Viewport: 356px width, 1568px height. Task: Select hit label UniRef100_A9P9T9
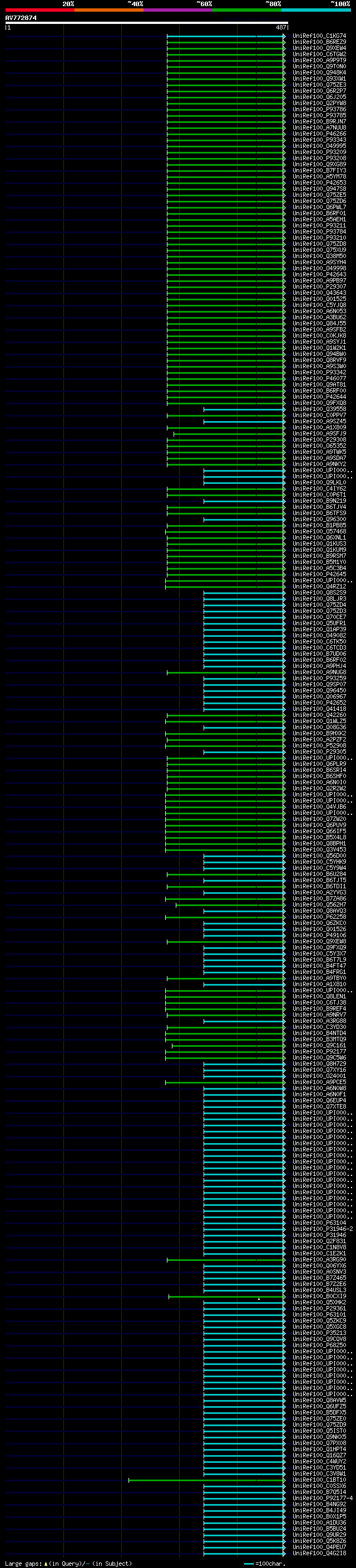click(x=319, y=60)
